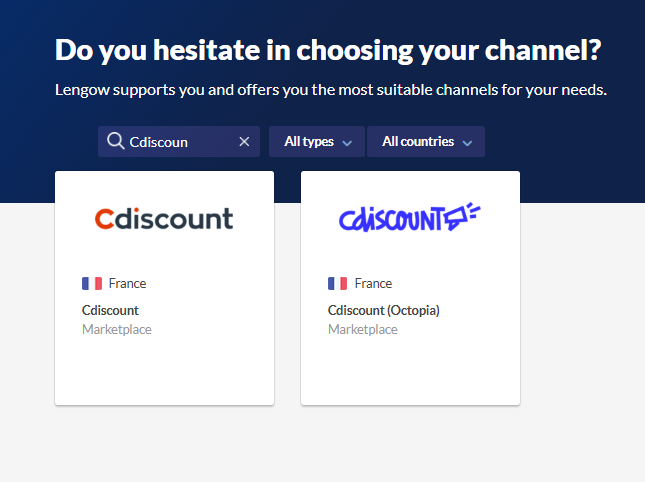Image resolution: width=645 pixels, height=482 pixels.
Task: Click the blue Cdiscount megaphone logo
Action: tap(410, 217)
